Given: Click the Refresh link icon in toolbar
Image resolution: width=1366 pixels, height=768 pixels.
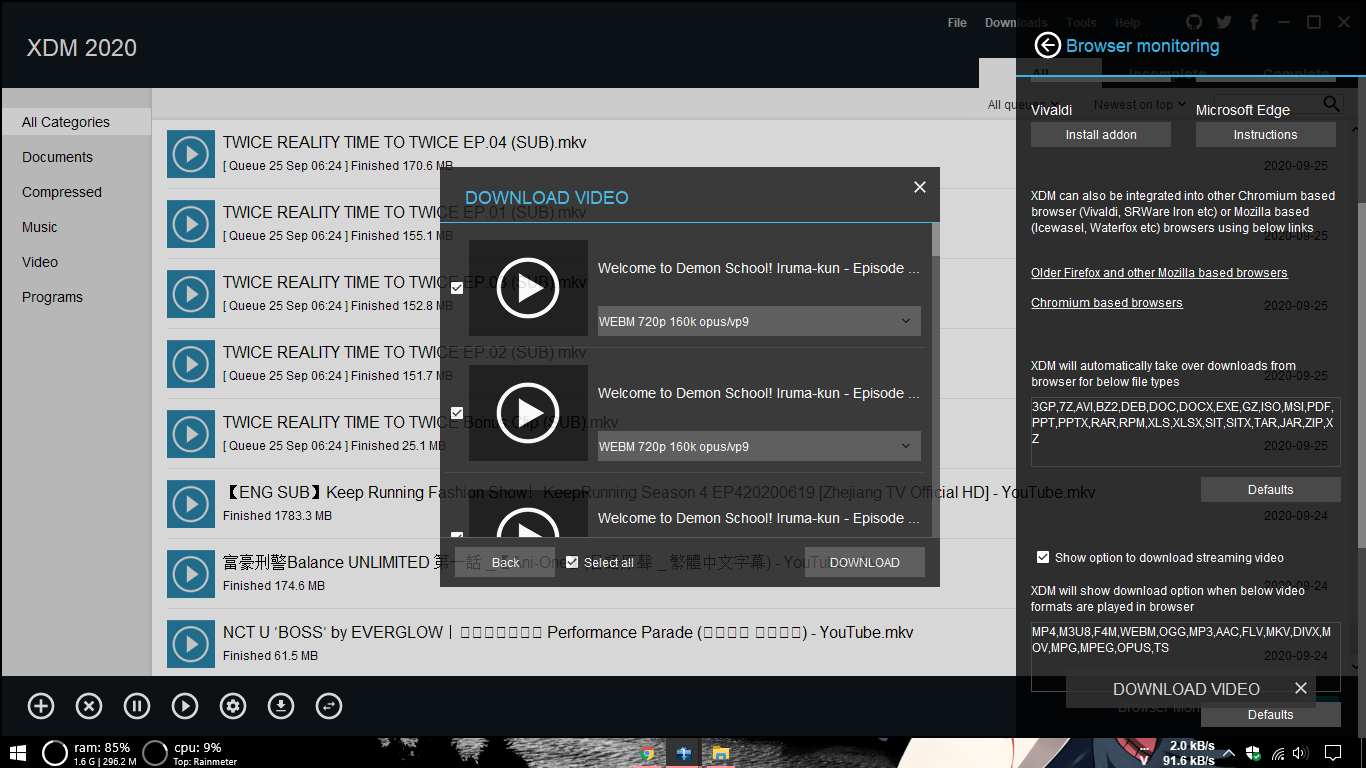Looking at the screenshot, I should [x=329, y=706].
